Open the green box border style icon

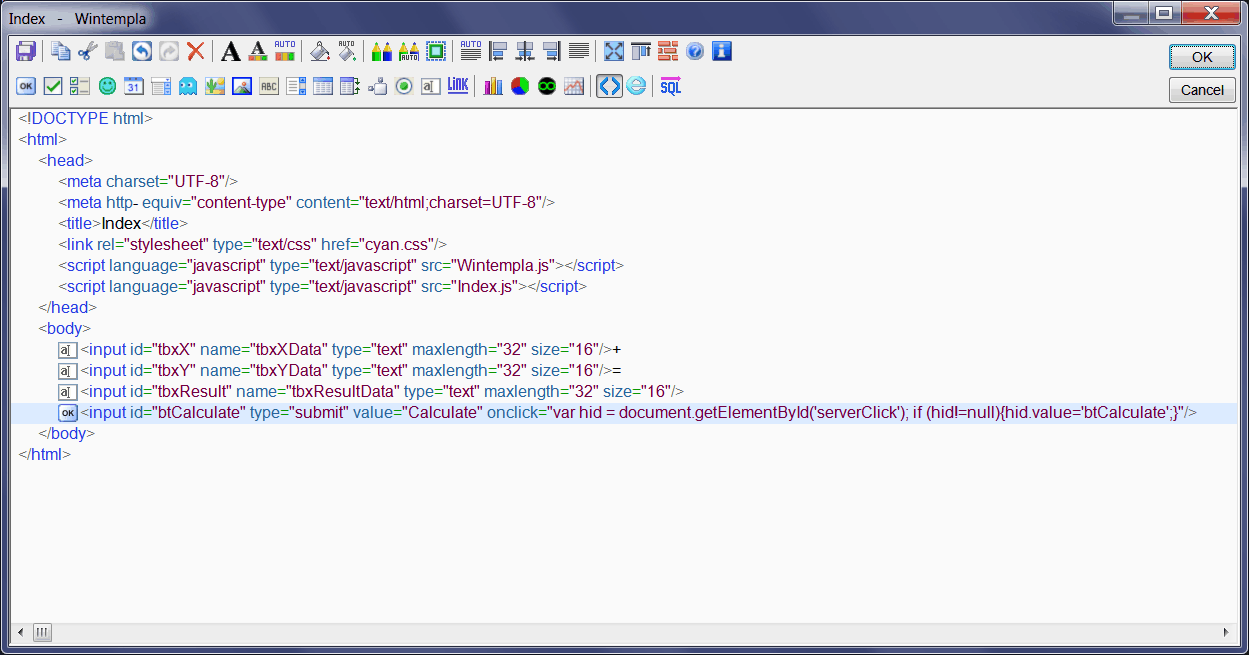point(436,51)
